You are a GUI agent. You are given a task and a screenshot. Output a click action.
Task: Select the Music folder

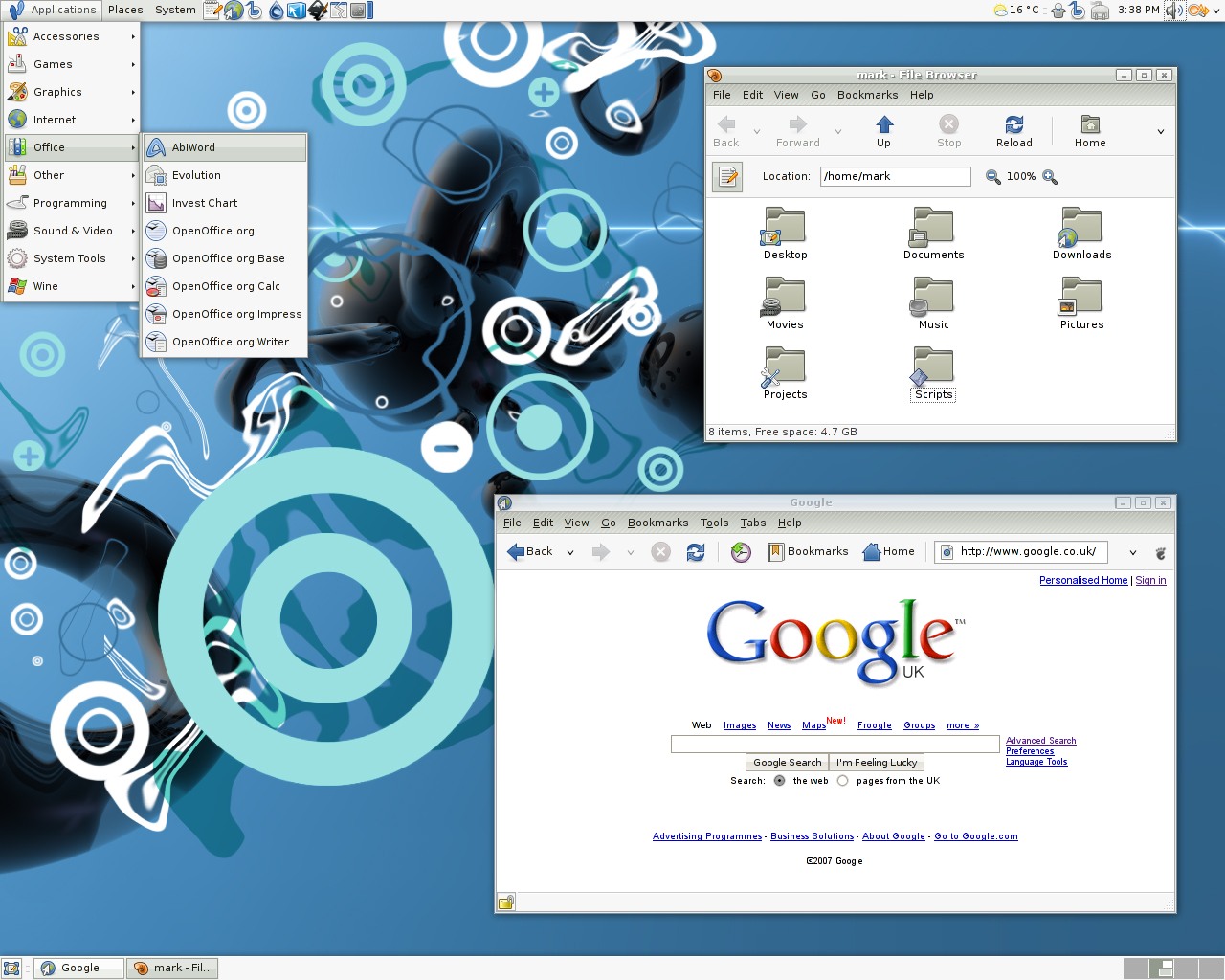pos(934,303)
